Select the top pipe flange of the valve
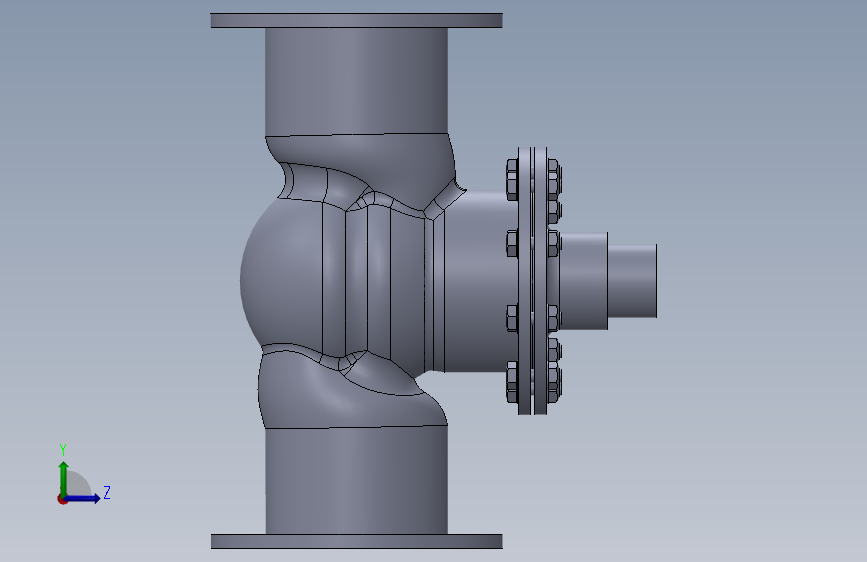The image size is (867, 562). [357, 20]
